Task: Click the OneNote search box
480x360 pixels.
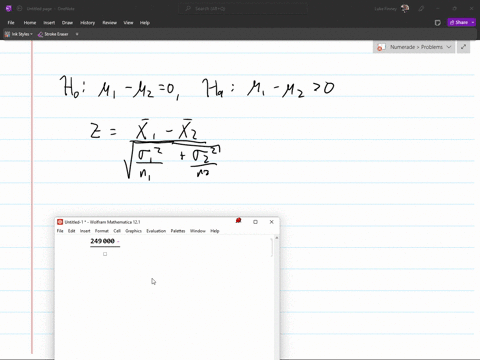Action: 242,9
